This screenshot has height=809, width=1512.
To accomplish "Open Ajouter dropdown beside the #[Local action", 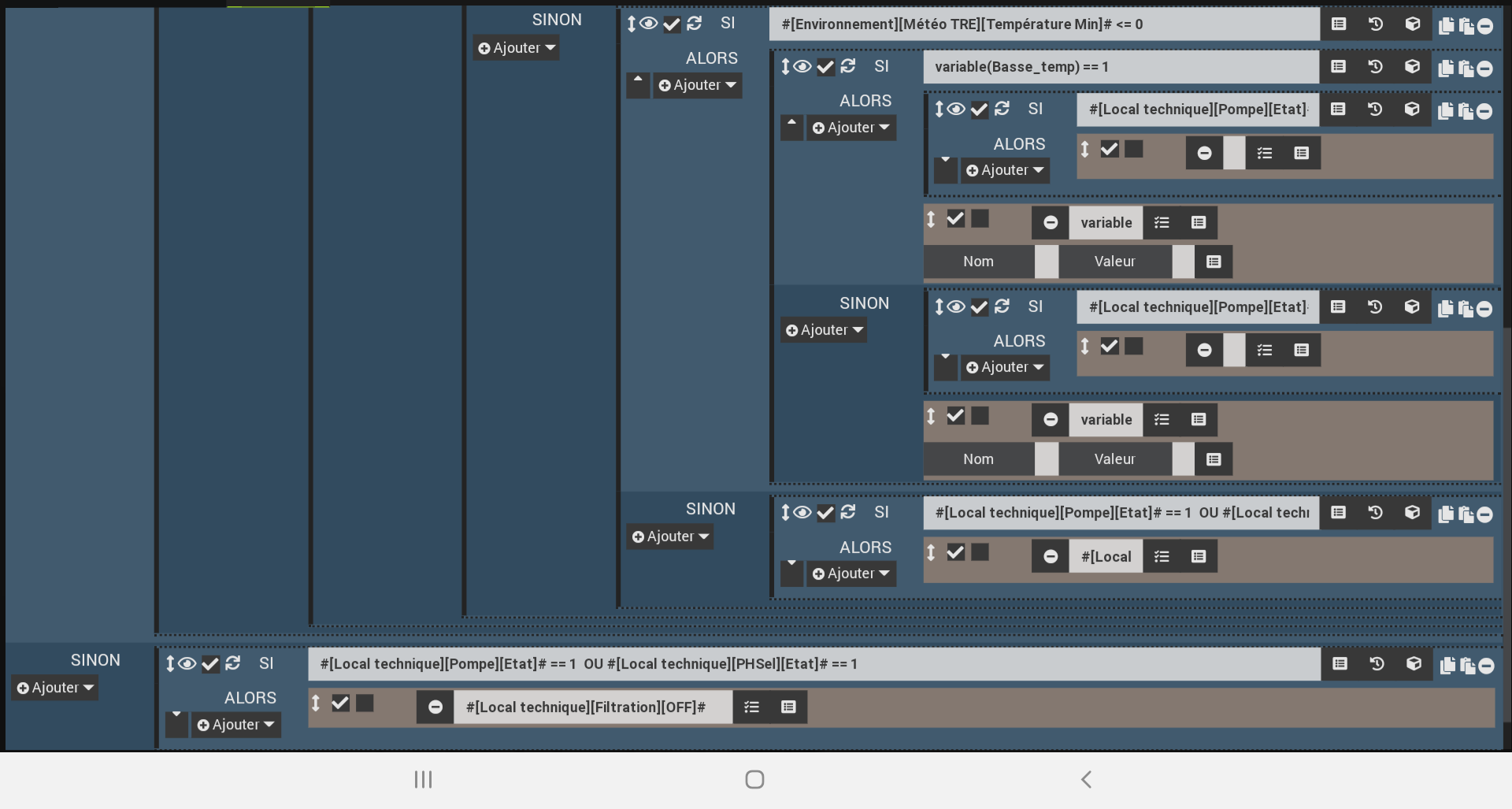I will (x=850, y=573).
